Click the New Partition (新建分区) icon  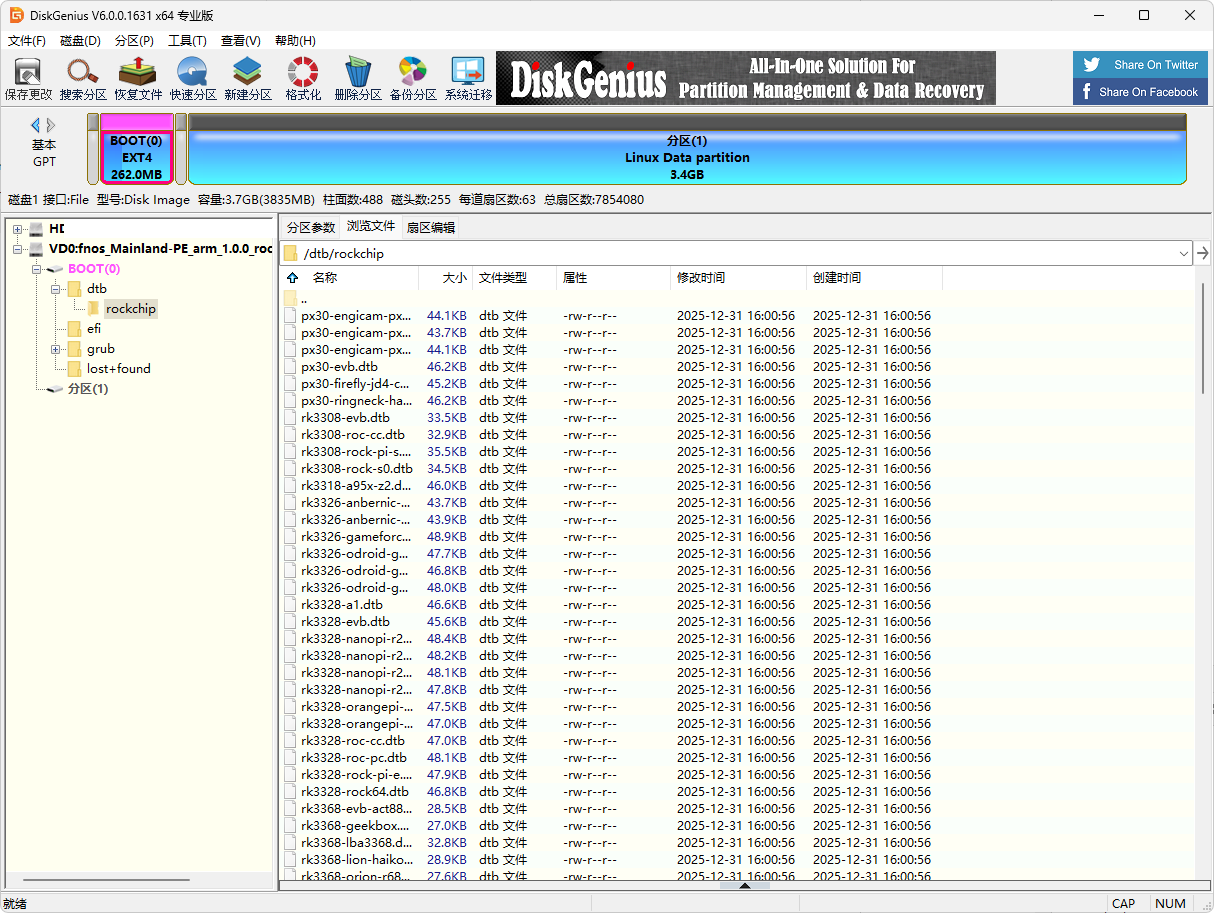[247, 78]
